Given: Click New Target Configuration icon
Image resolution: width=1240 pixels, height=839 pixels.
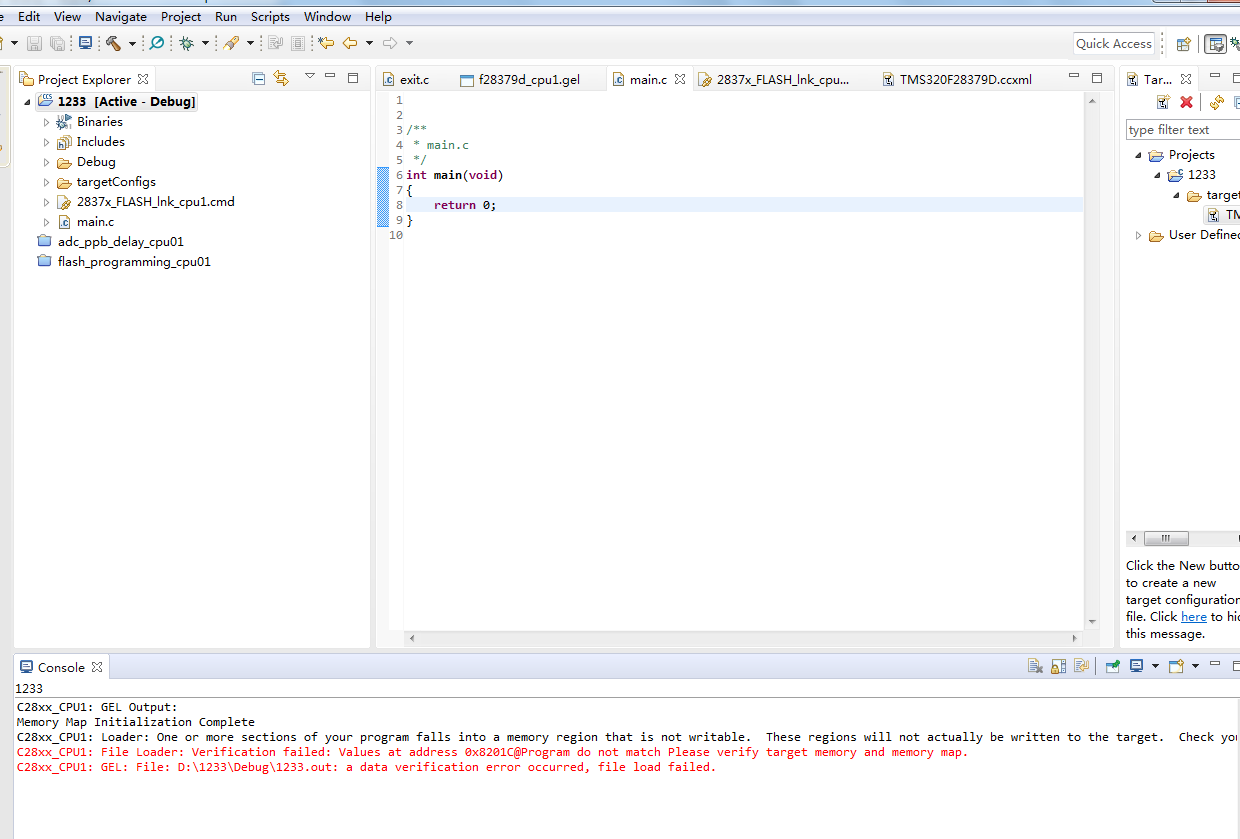Looking at the screenshot, I should click(x=1163, y=102).
